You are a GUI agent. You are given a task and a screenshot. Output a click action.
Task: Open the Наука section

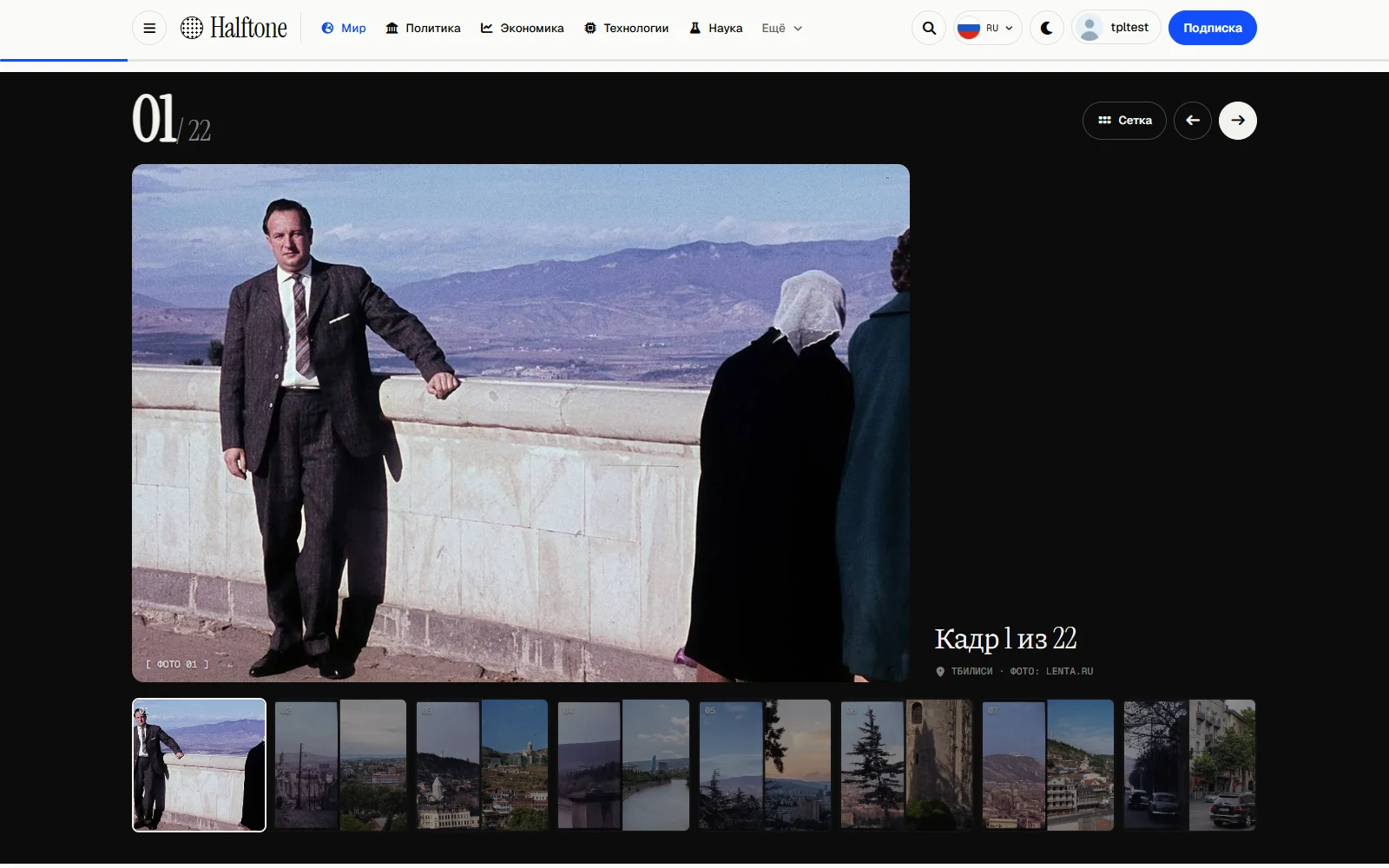coord(716,28)
